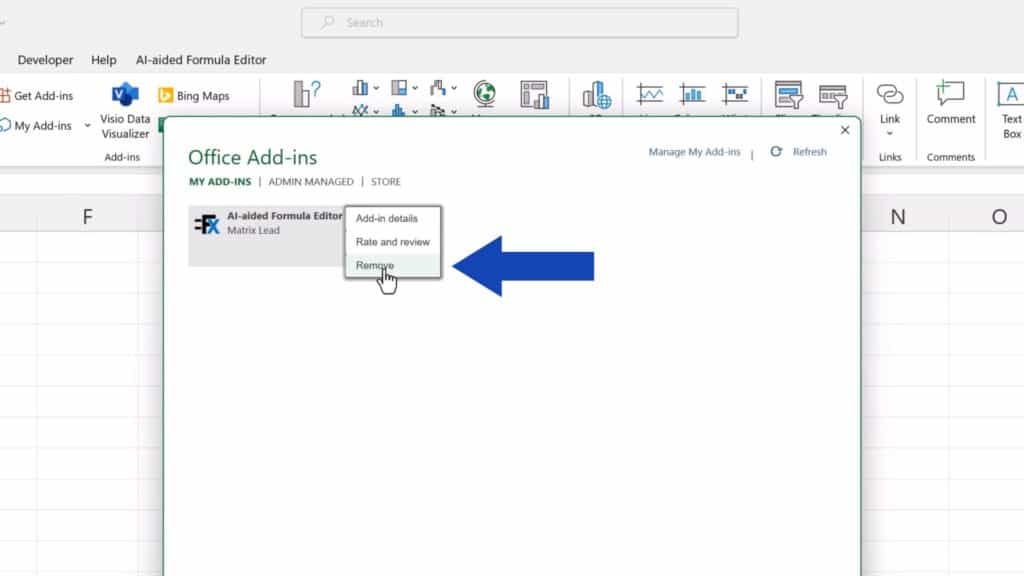The width and height of the screenshot is (1024, 576).
Task: Insert a Column sparkline
Action: (692, 95)
